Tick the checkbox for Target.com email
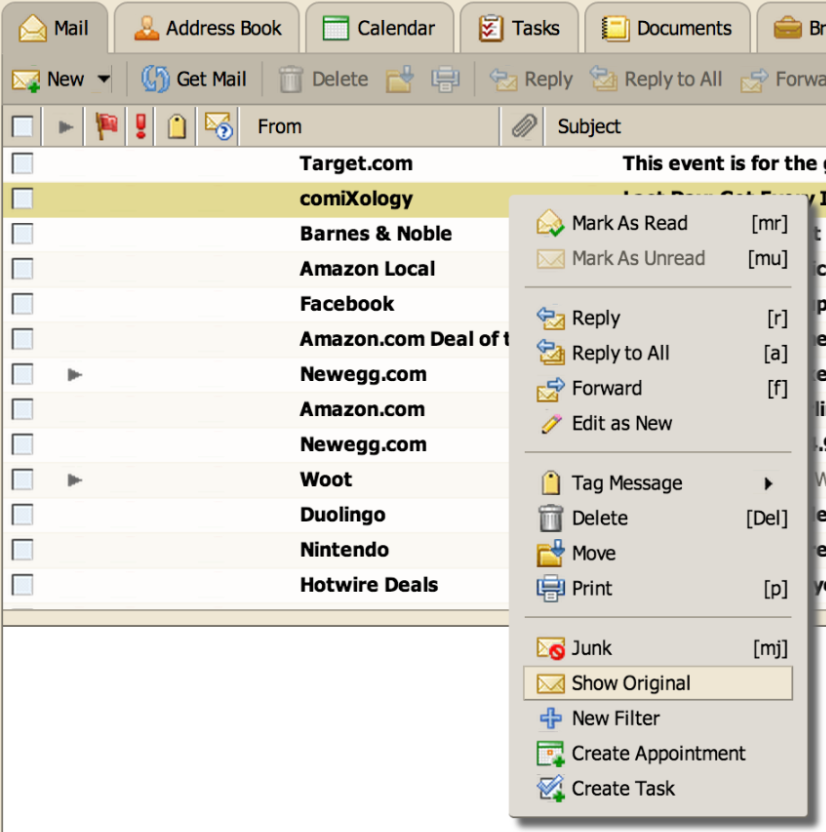826x832 pixels. pos(22,164)
